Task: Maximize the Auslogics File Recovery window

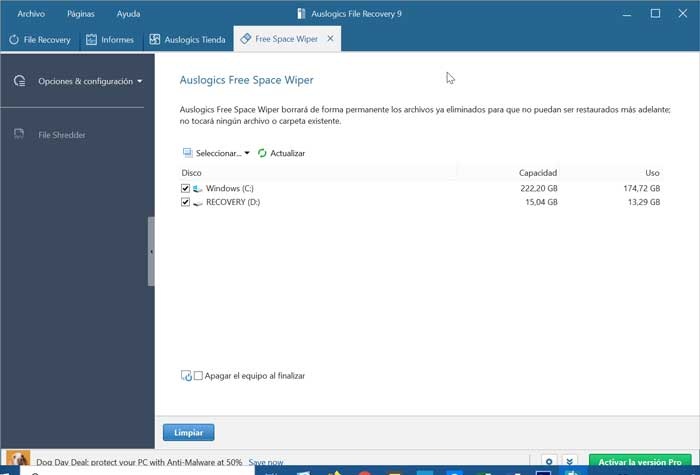Action: pos(655,14)
